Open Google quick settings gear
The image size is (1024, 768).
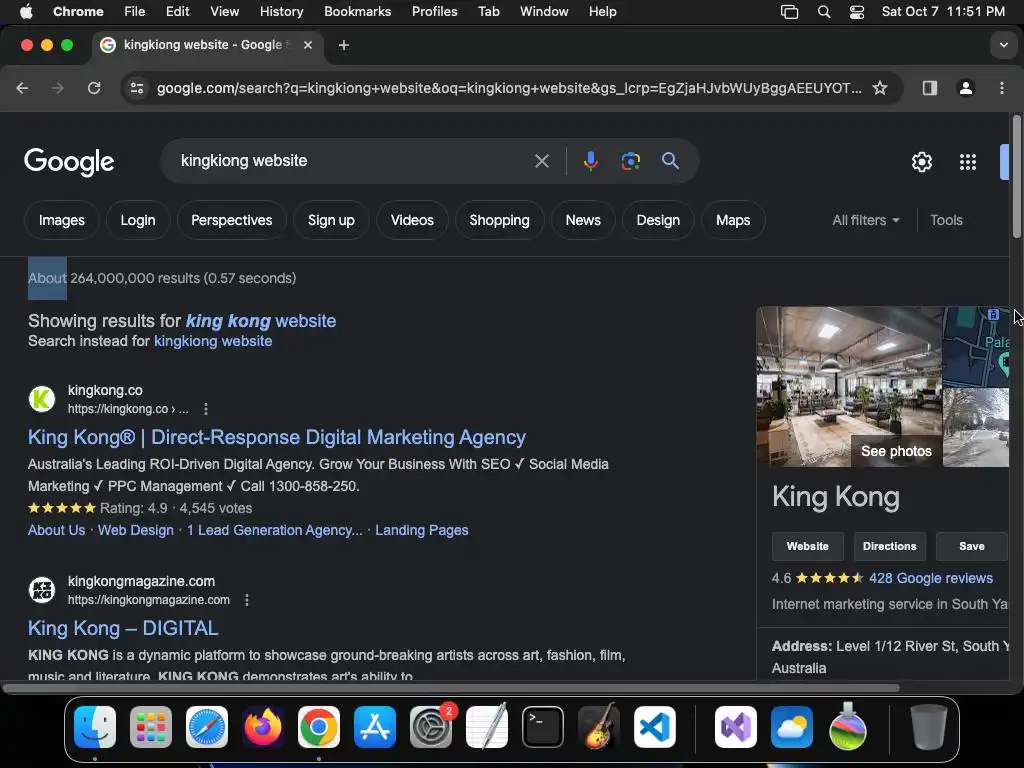[x=921, y=162]
